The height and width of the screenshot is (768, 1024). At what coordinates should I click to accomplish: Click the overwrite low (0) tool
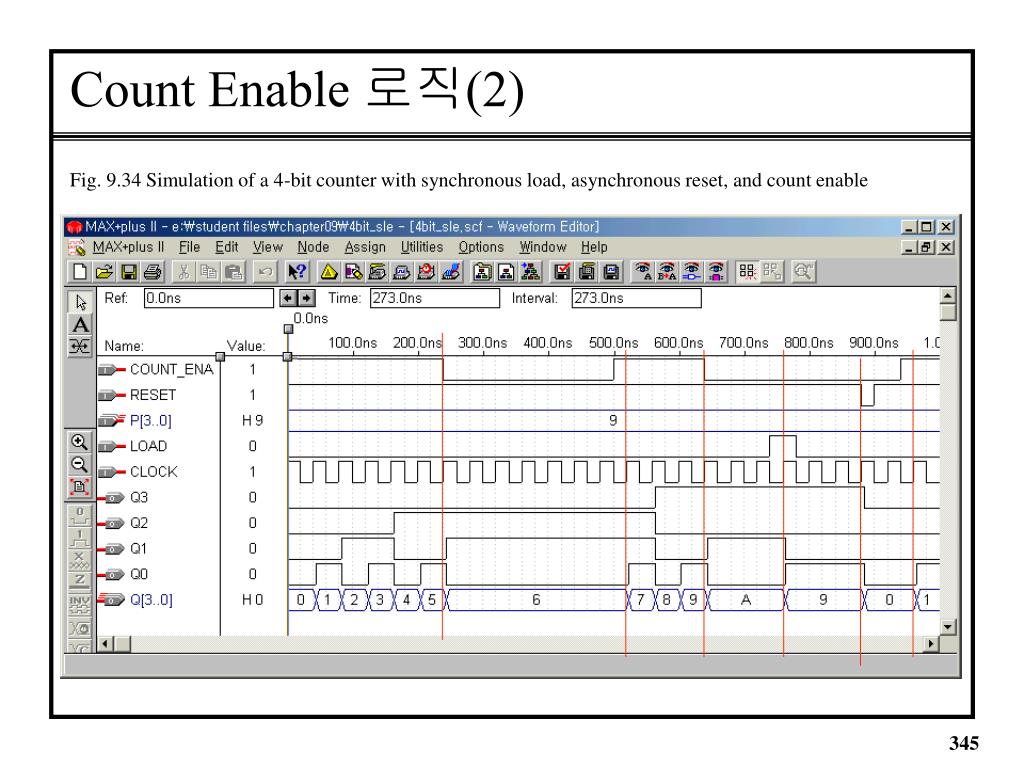click(80, 517)
